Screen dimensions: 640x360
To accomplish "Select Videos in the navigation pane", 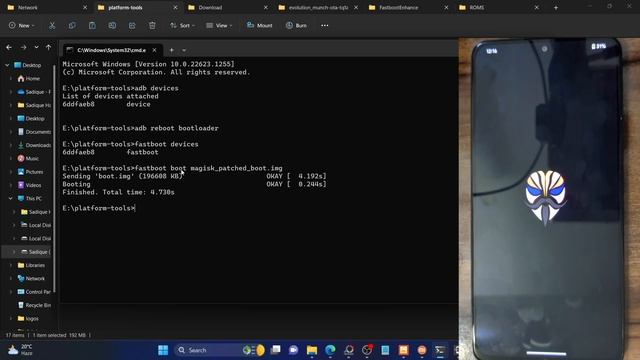I will 29,185.
